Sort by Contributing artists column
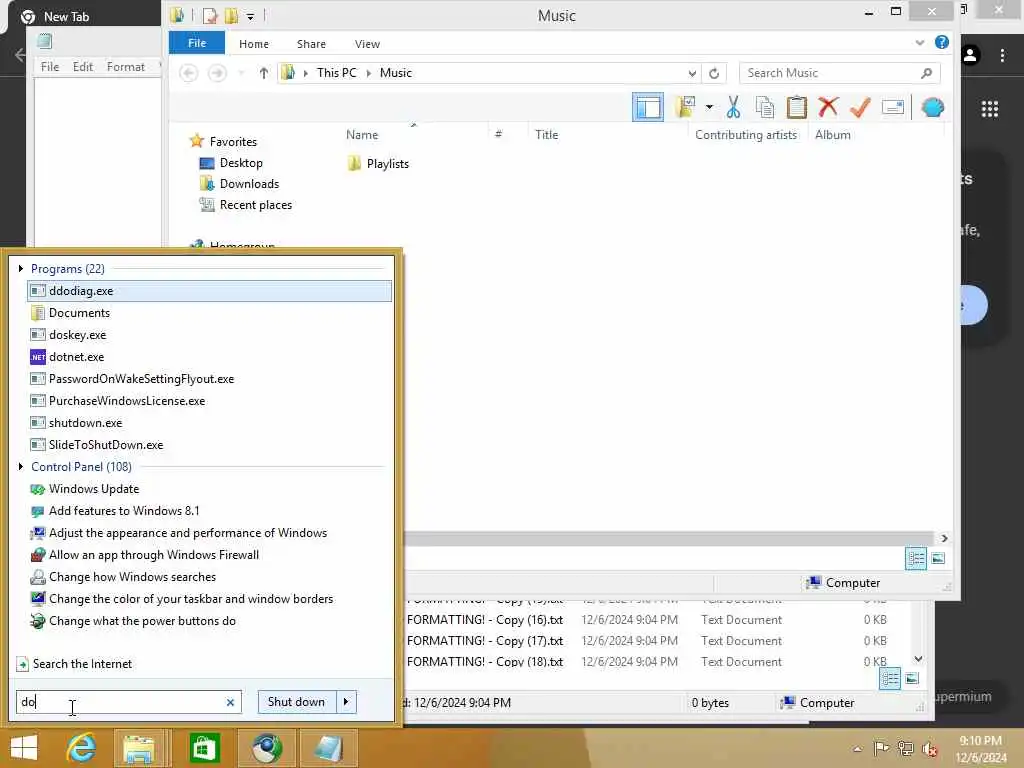Screen dimensions: 1024x768 coord(746,135)
